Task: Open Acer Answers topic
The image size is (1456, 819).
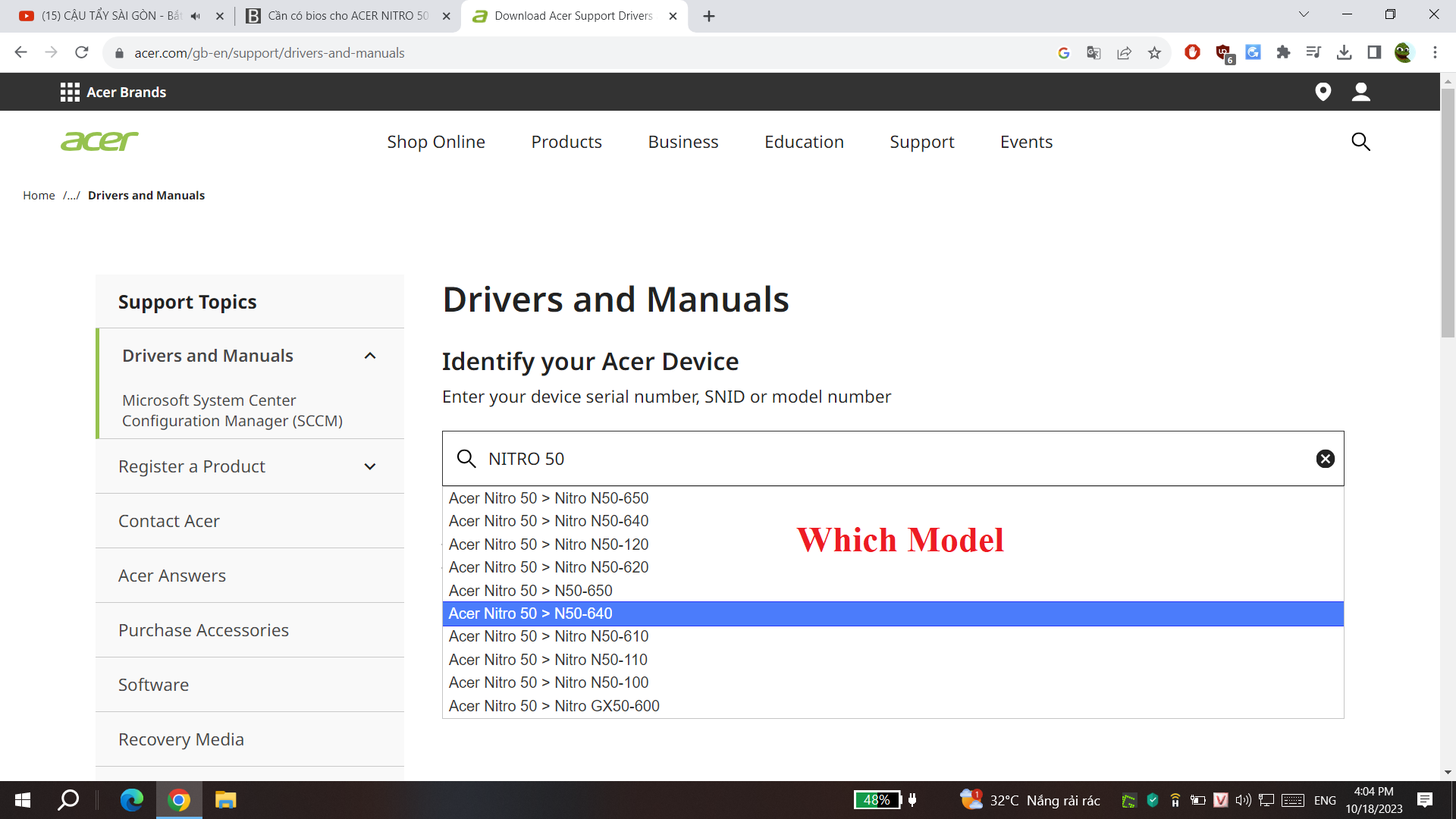Action: coord(172,576)
